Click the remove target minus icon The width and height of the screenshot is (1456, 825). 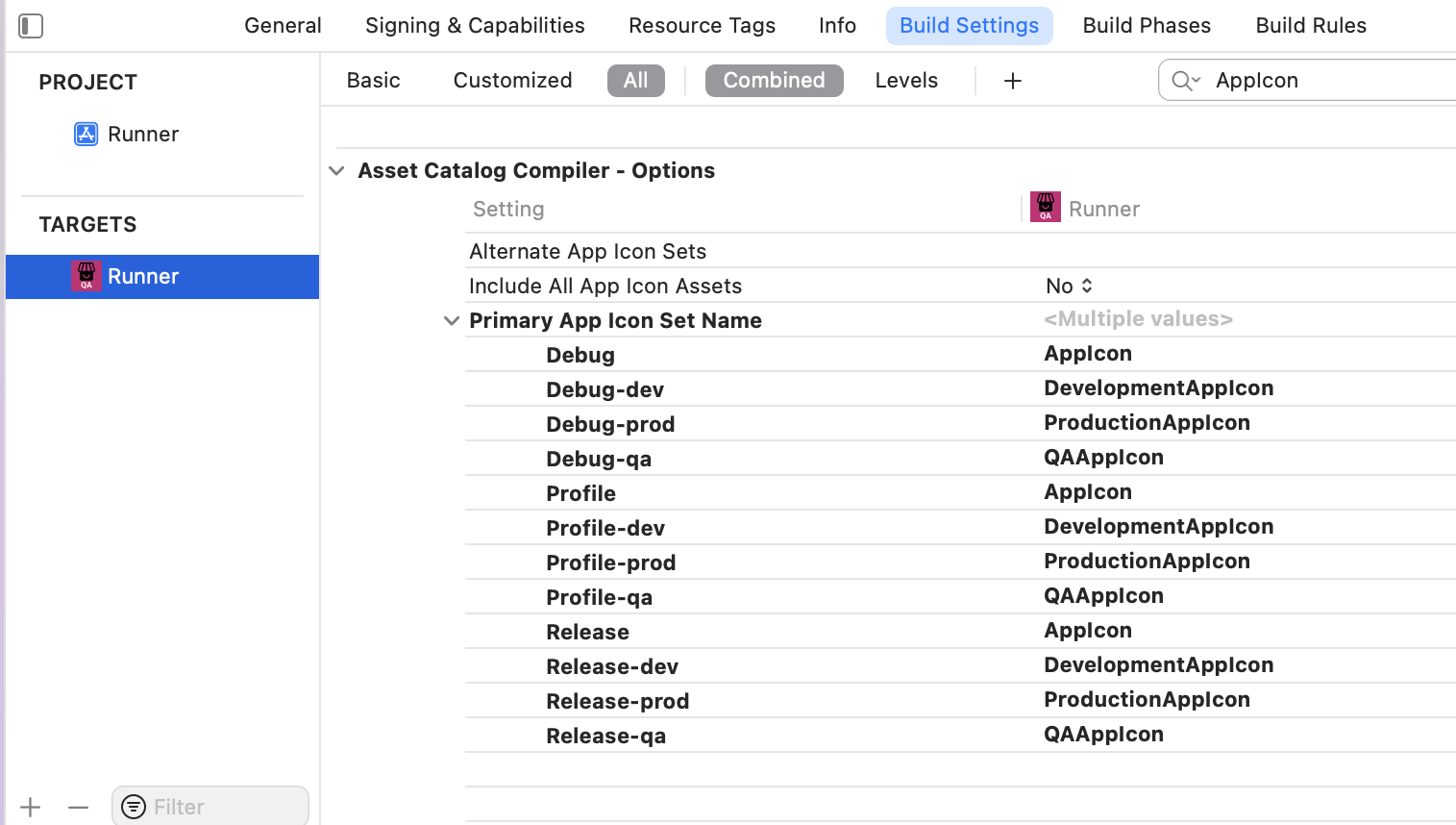[79, 808]
